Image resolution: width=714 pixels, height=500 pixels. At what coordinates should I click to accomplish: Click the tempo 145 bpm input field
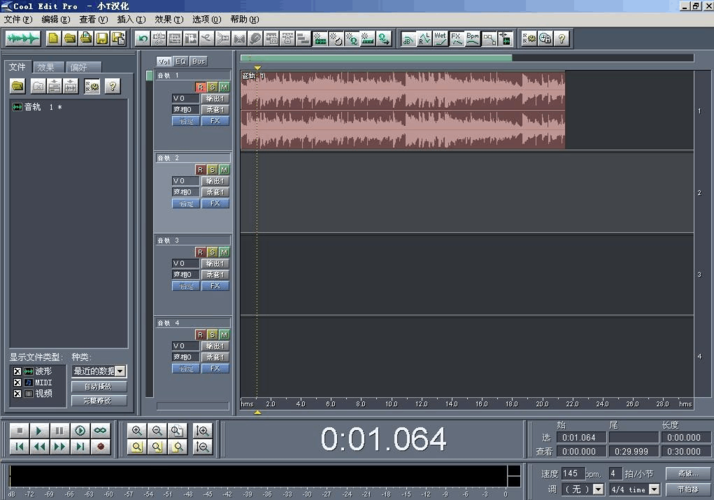574,473
